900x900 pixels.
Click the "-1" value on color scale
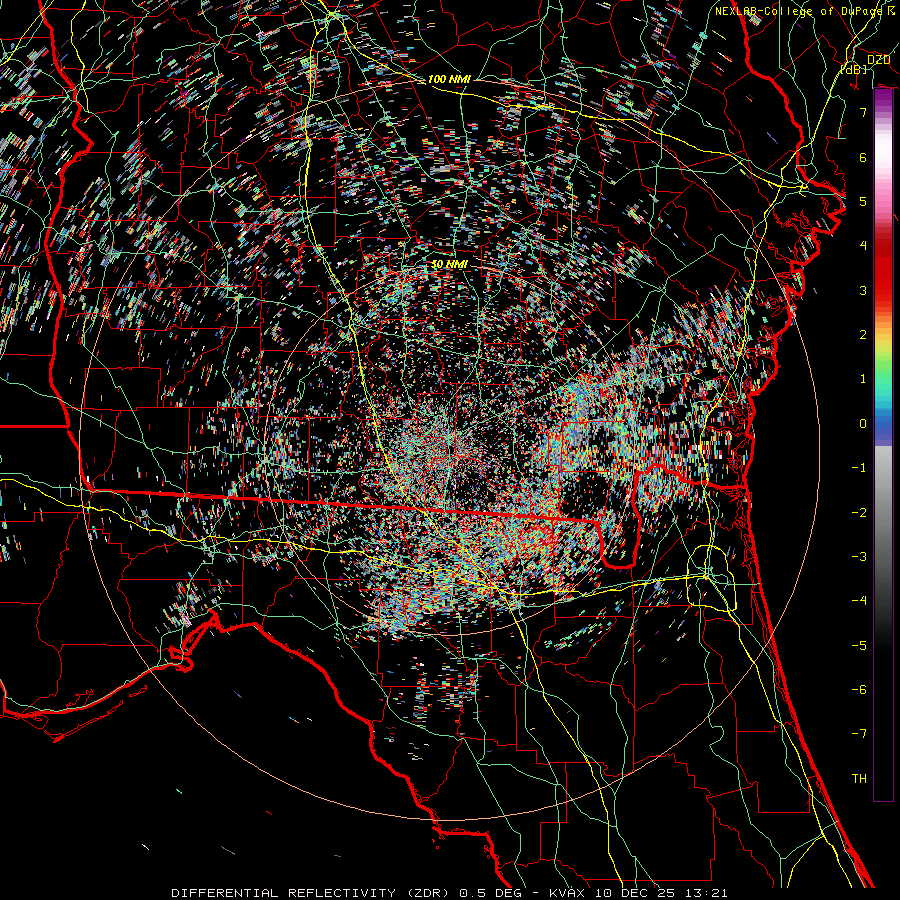coord(859,468)
